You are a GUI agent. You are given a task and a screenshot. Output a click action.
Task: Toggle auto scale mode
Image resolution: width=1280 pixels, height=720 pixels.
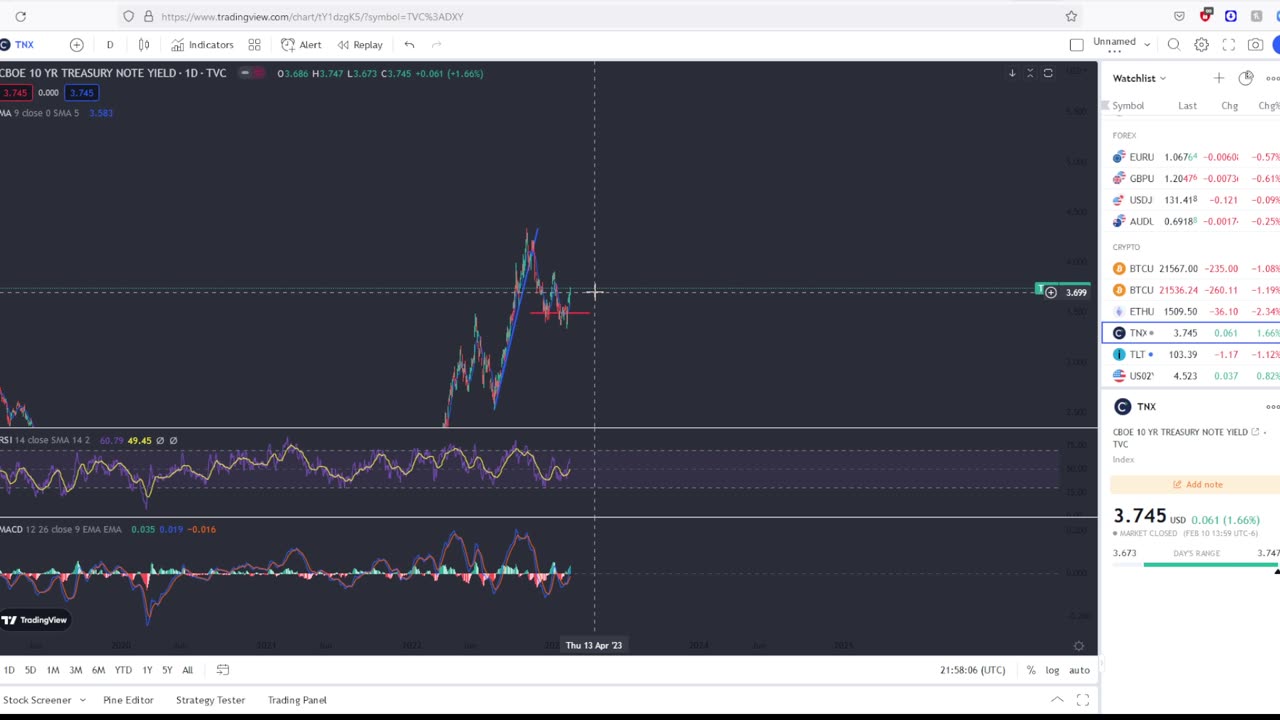[1079, 670]
